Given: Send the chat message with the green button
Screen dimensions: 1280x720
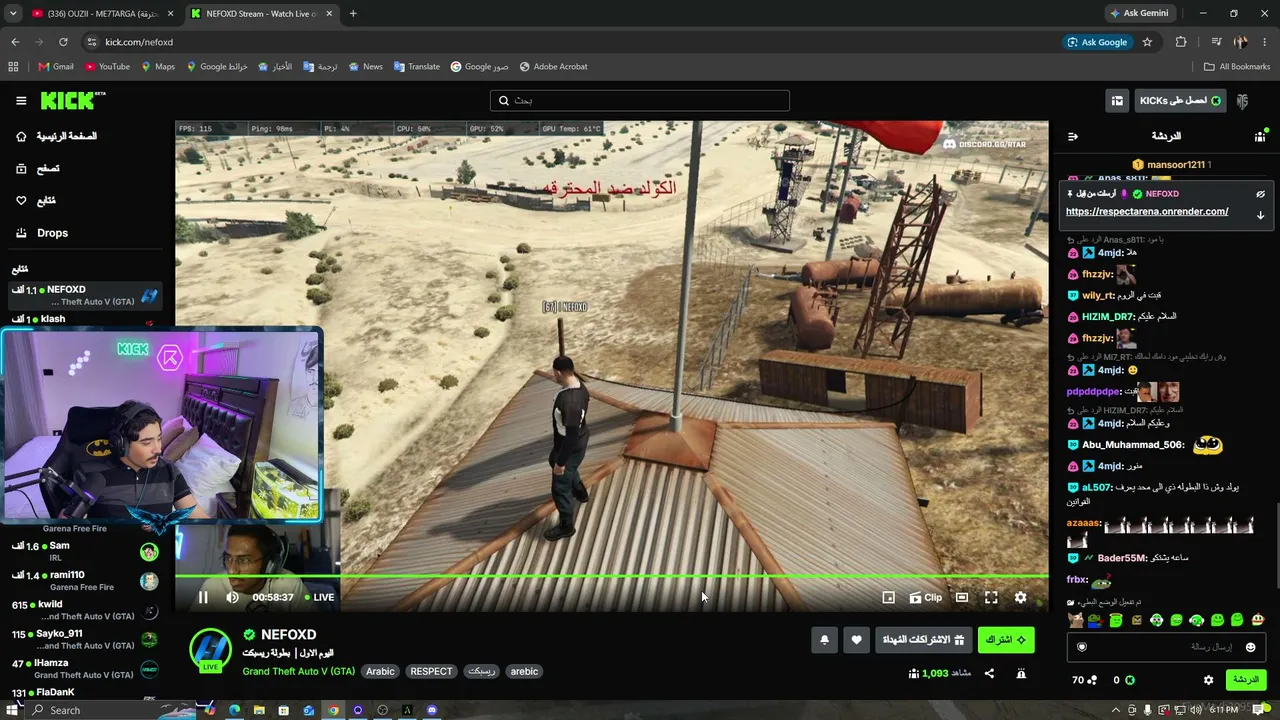Looking at the screenshot, I should tap(1246, 680).
